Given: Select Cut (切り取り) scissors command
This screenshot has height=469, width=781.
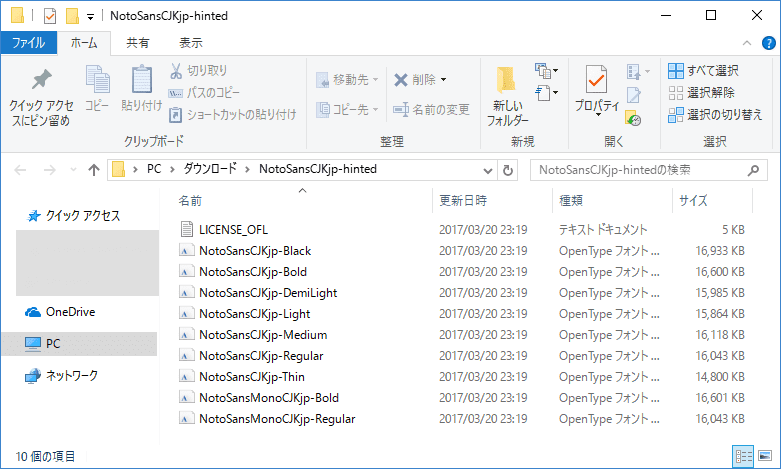Looking at the screenshot, I should tap(199, 71).
